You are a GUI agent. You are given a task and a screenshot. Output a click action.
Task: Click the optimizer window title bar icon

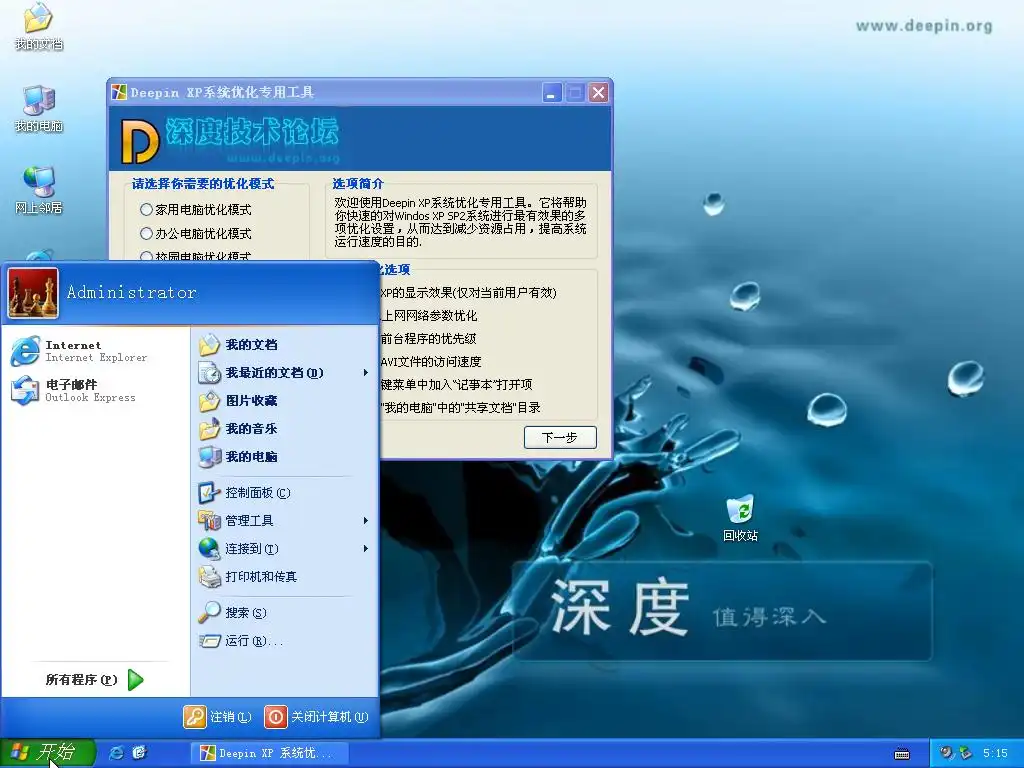(119, 92)
